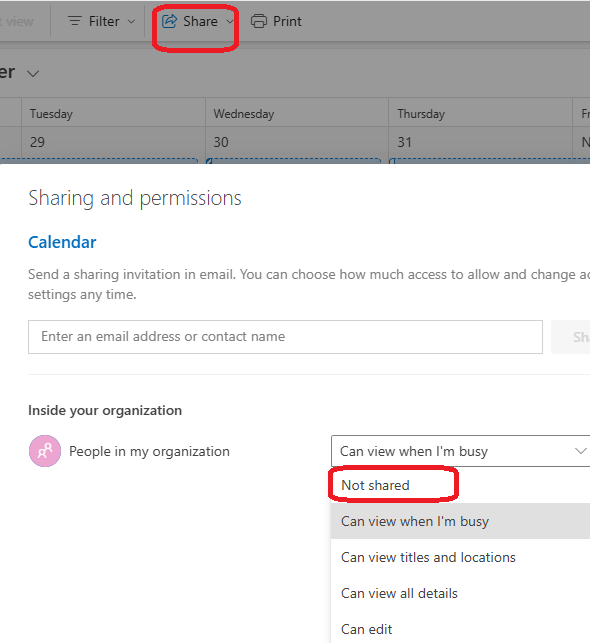Screen dimensions: 590x643
Task: Click date 29 in calendar
Action: point(37,142)
